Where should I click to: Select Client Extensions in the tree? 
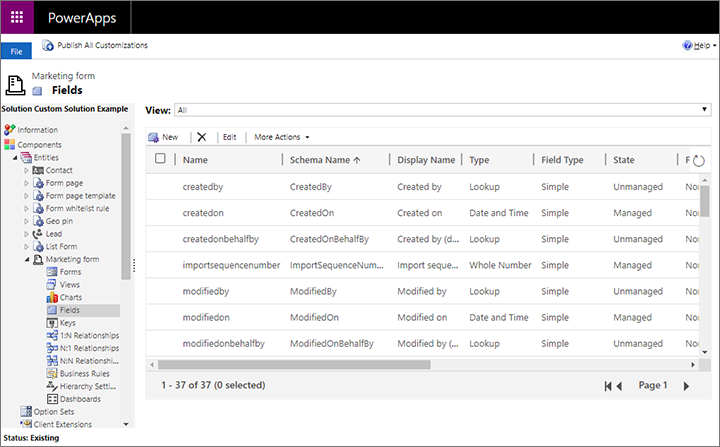[62, 424]
